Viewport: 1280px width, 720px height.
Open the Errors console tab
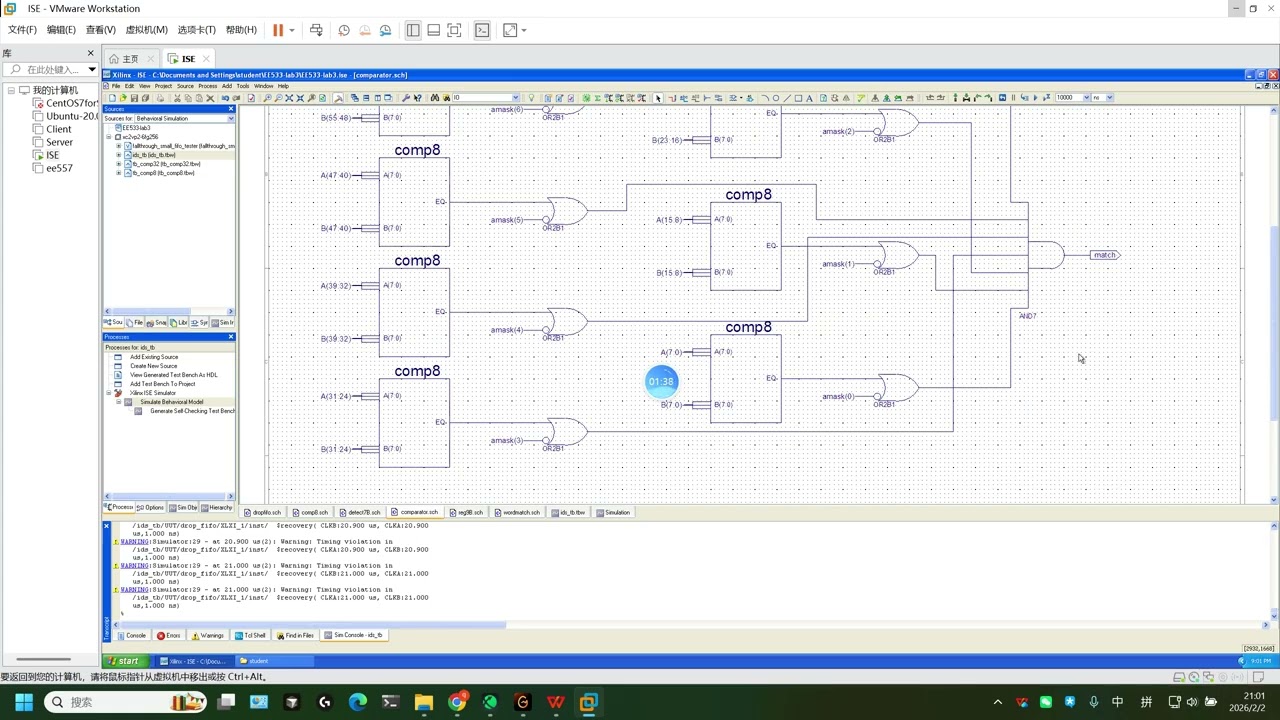click(169, 635)
